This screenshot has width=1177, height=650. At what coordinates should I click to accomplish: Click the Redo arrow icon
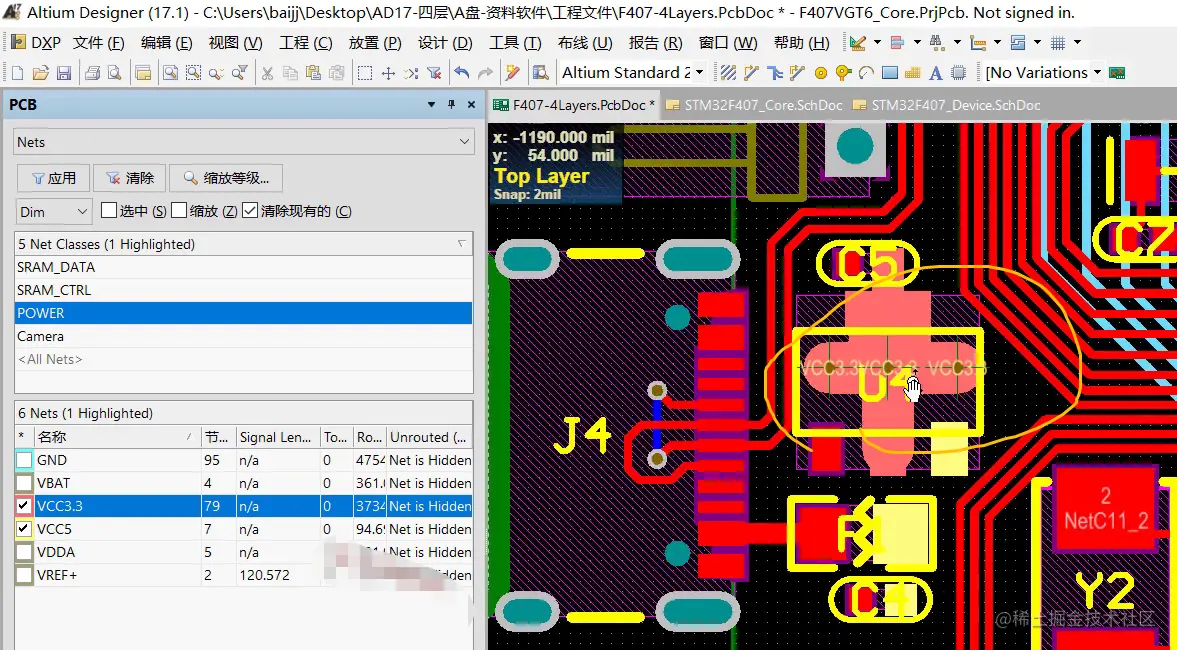485,73
